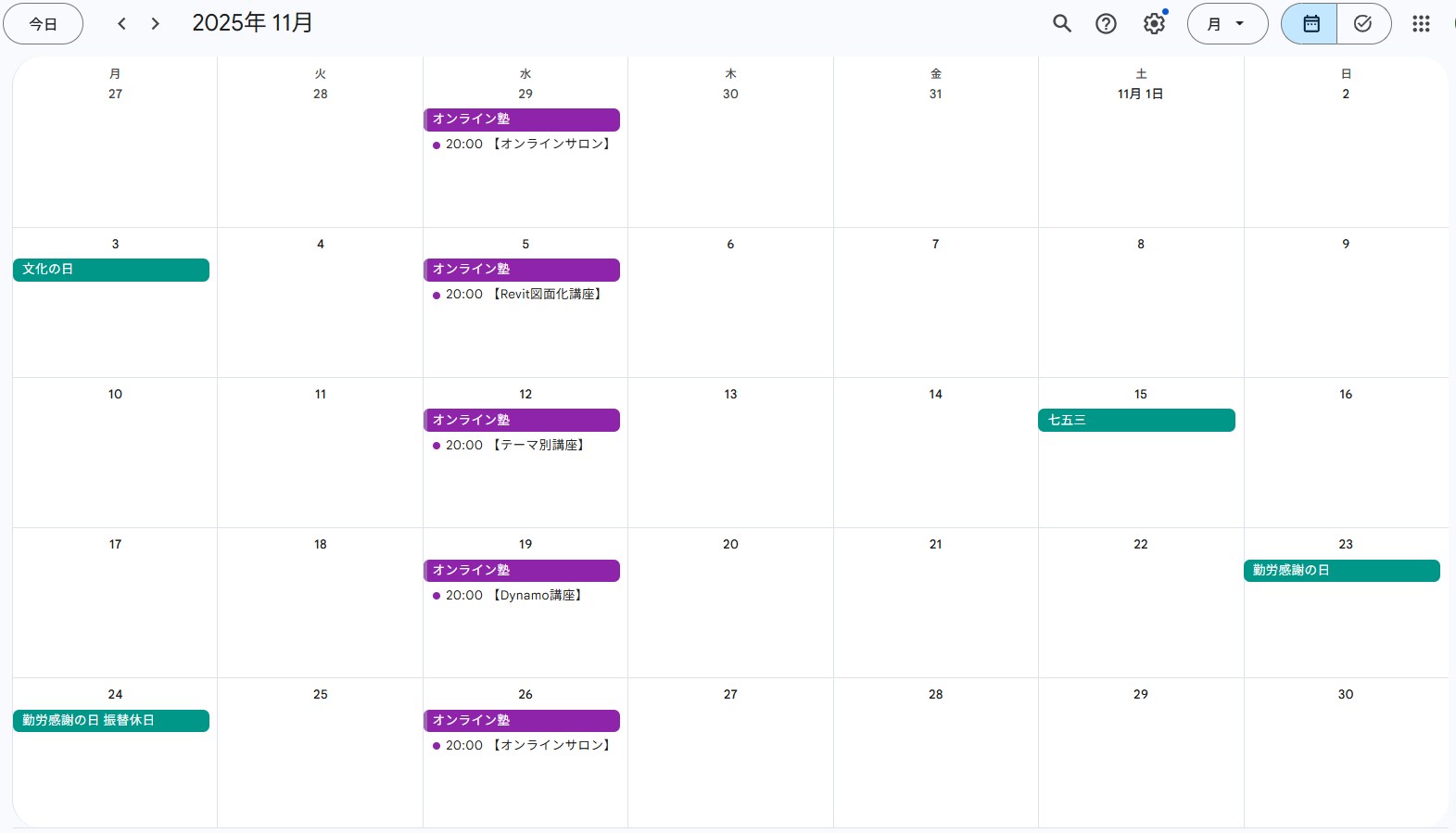
Task: Click the 2025年 11月 heading
Action: (x=252, y=23)
